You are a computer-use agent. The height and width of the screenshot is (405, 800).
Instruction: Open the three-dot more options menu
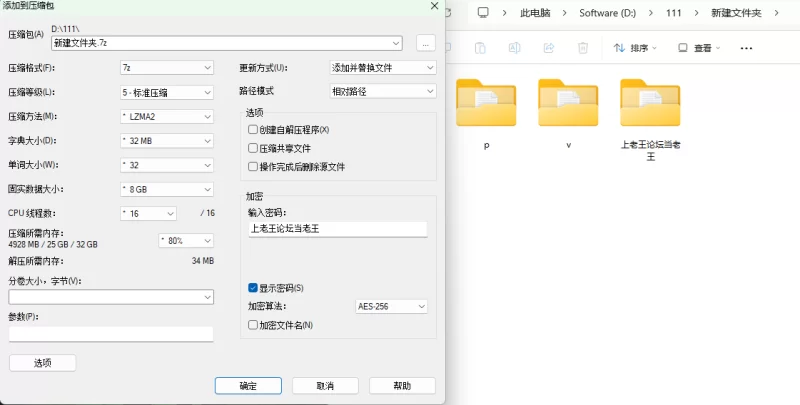[x=745, y=48]
